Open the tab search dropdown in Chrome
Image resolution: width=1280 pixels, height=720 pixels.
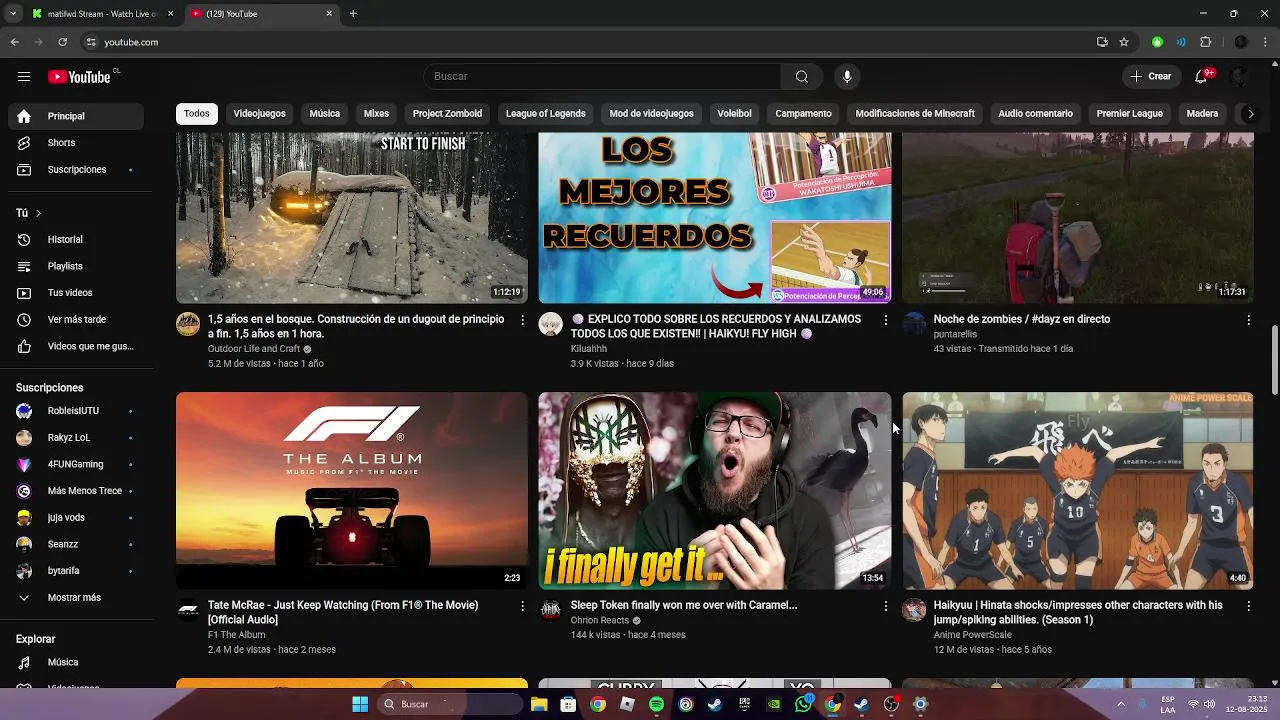13,14
